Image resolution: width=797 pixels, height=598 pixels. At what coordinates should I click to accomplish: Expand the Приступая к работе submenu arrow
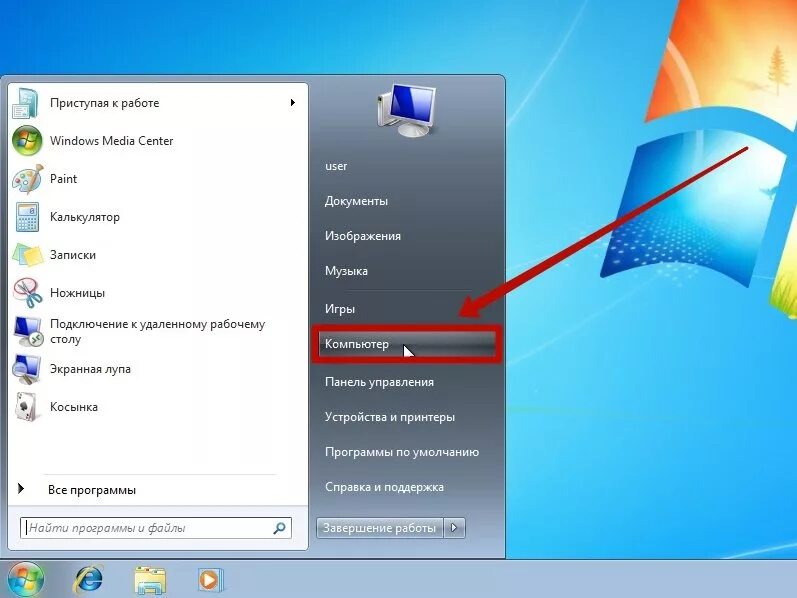[292, 103]
